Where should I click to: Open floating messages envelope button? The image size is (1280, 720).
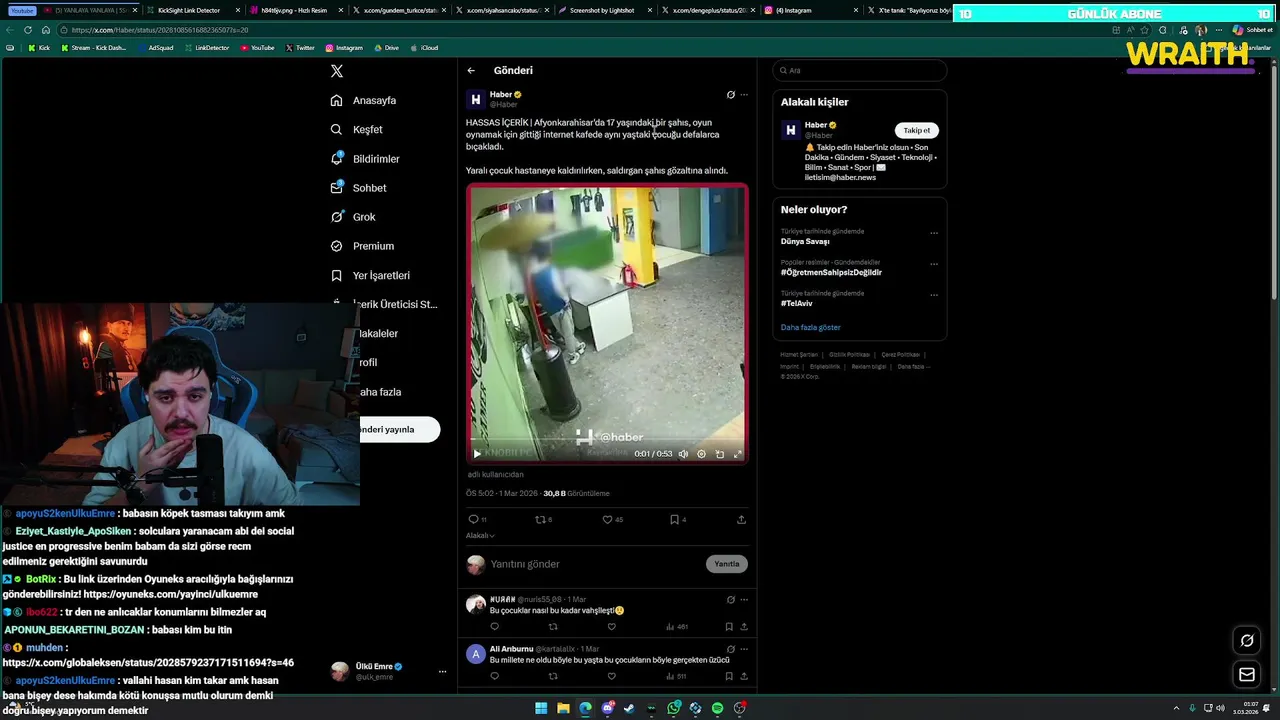(1247, 675)
